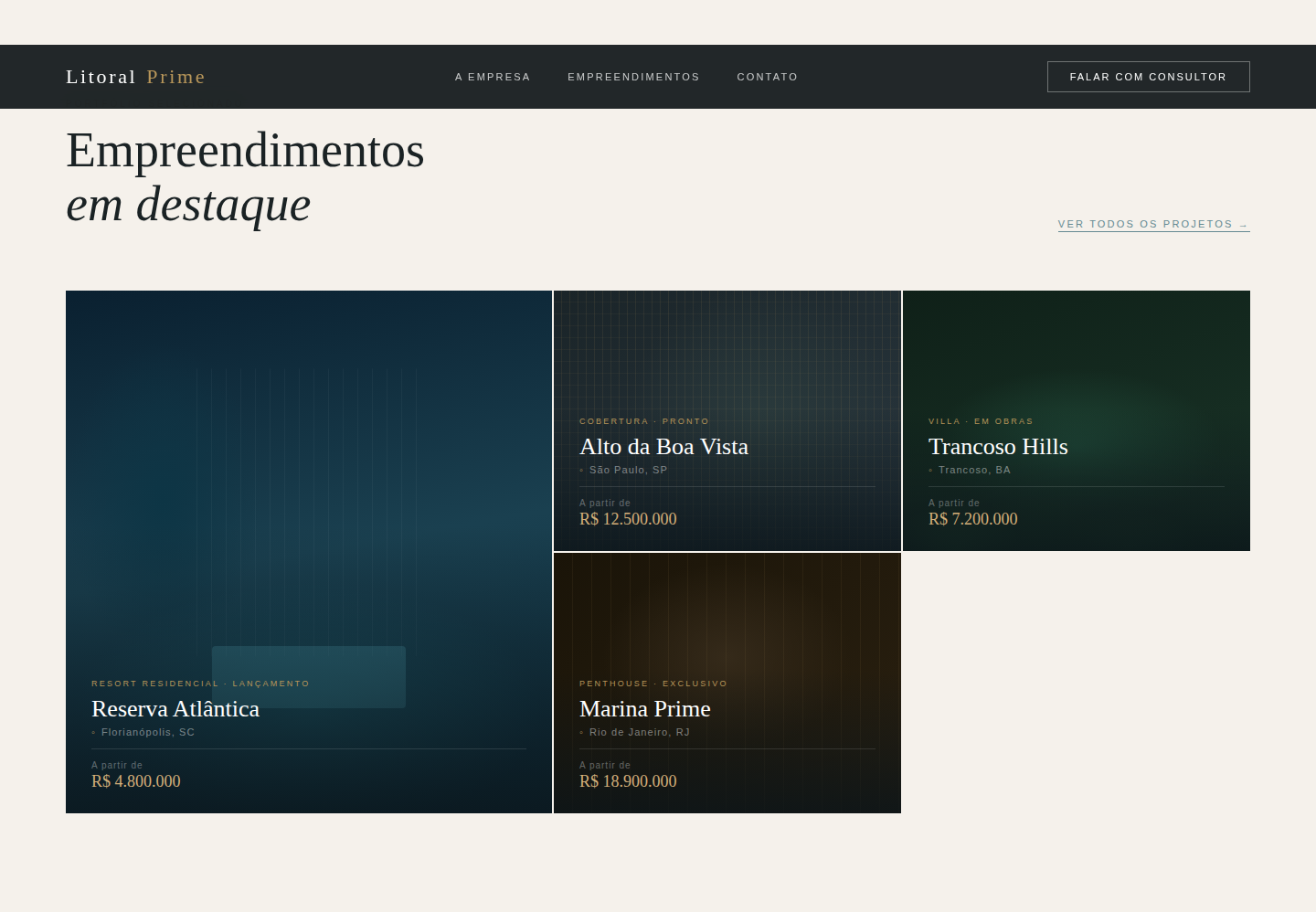This screenshot has width=1316, height=912.
Task: Open the EMPREENDIMENTOS menu item
Action: tap(633, 77)
